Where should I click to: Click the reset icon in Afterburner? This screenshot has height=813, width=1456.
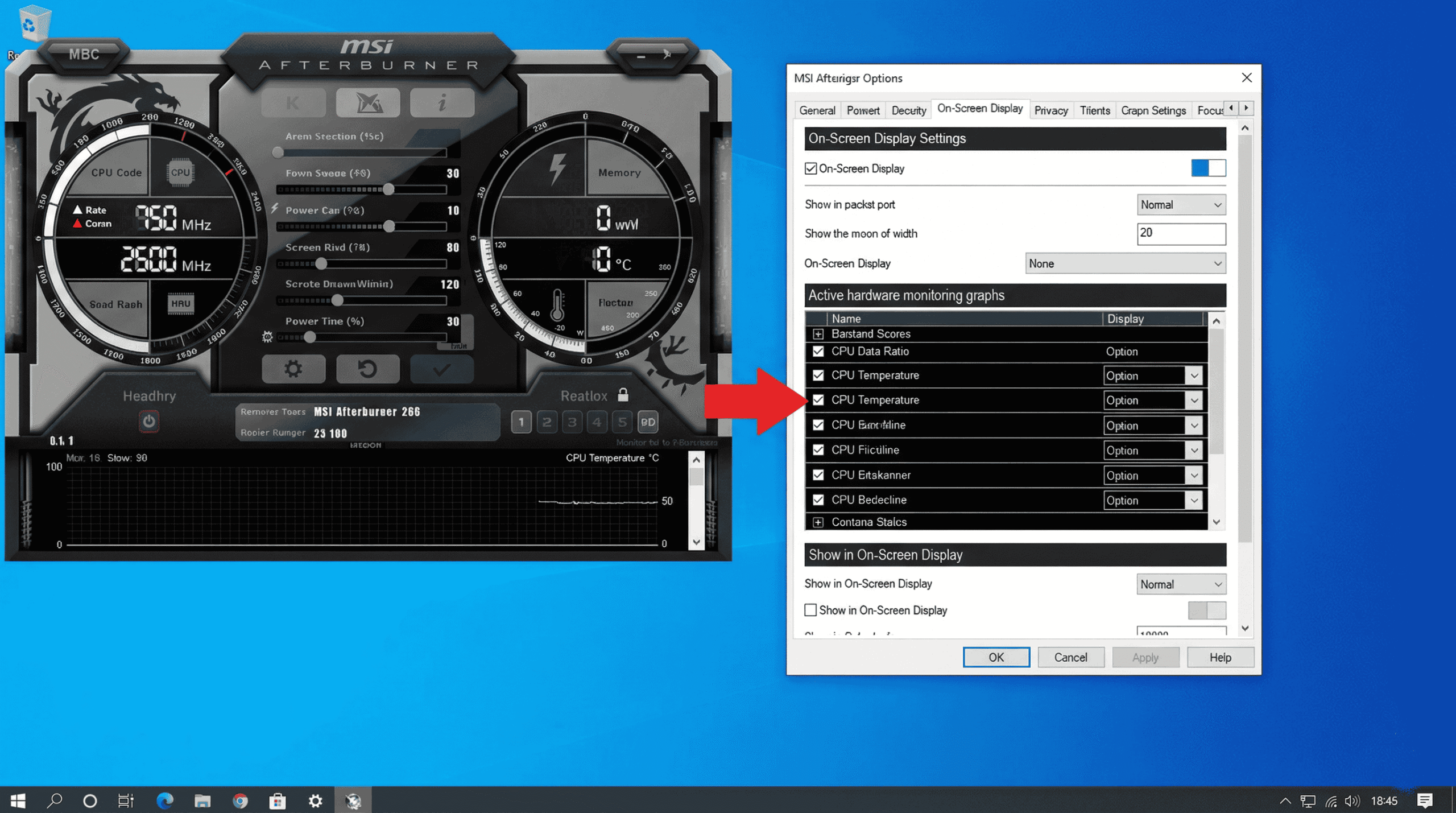tap(368, 369)
